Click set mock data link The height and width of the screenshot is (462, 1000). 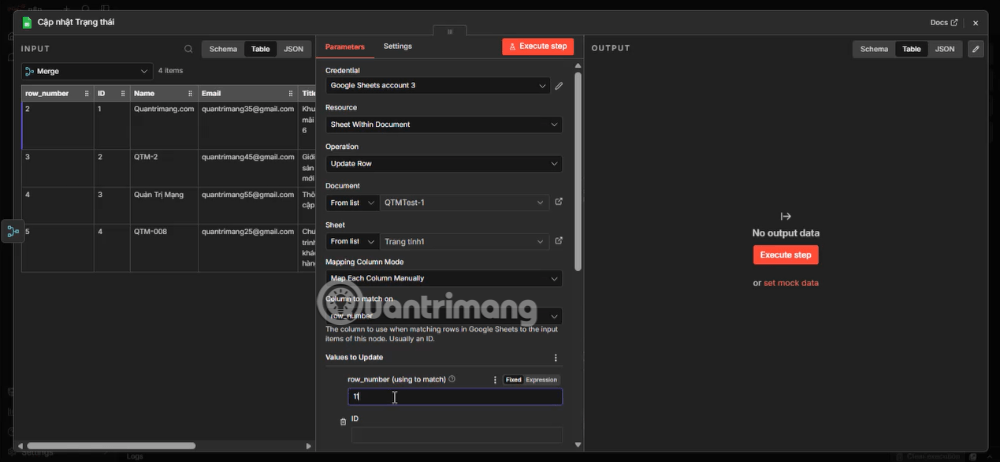[x=791, y=283]
